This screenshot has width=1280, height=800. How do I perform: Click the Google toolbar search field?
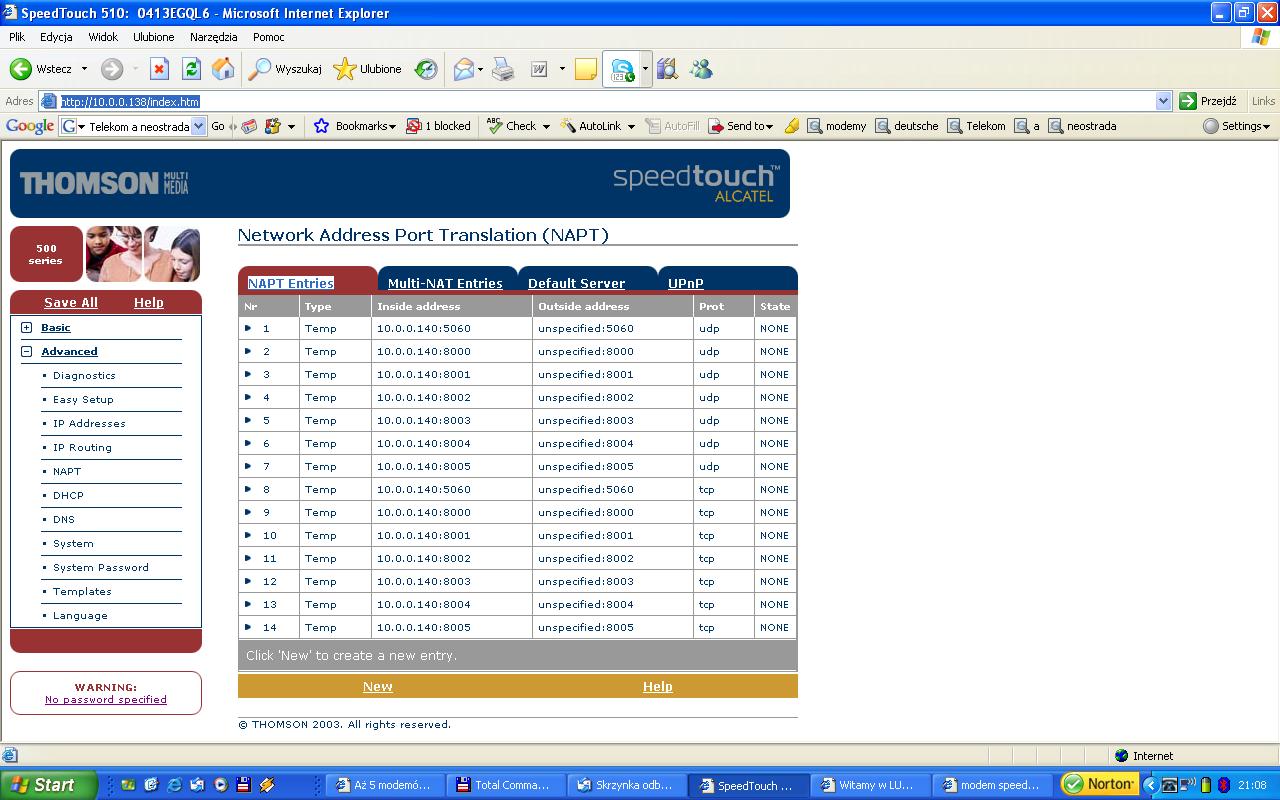[x=132, y=126]
